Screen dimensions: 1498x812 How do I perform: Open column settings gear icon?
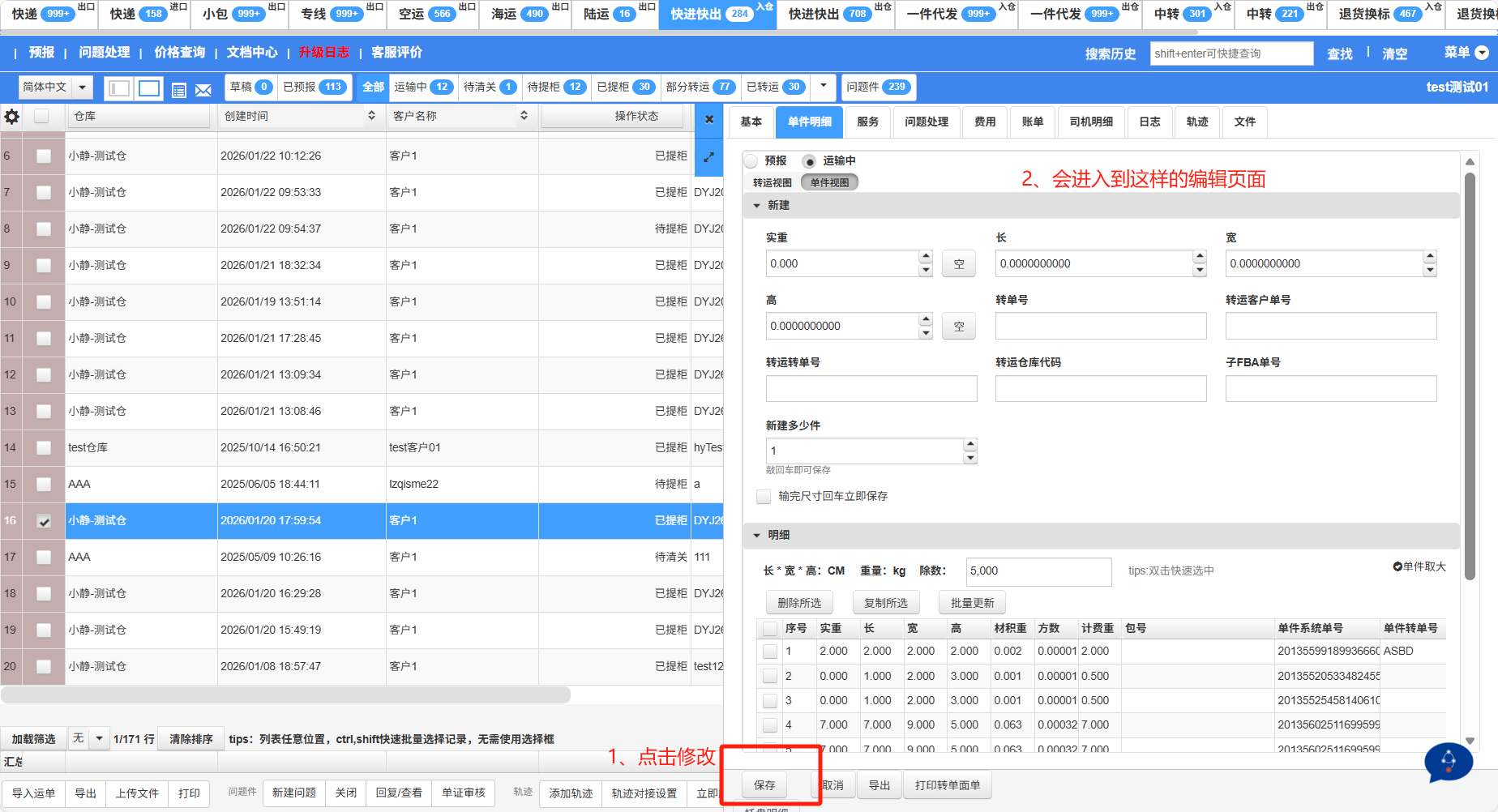click(12, 117)
